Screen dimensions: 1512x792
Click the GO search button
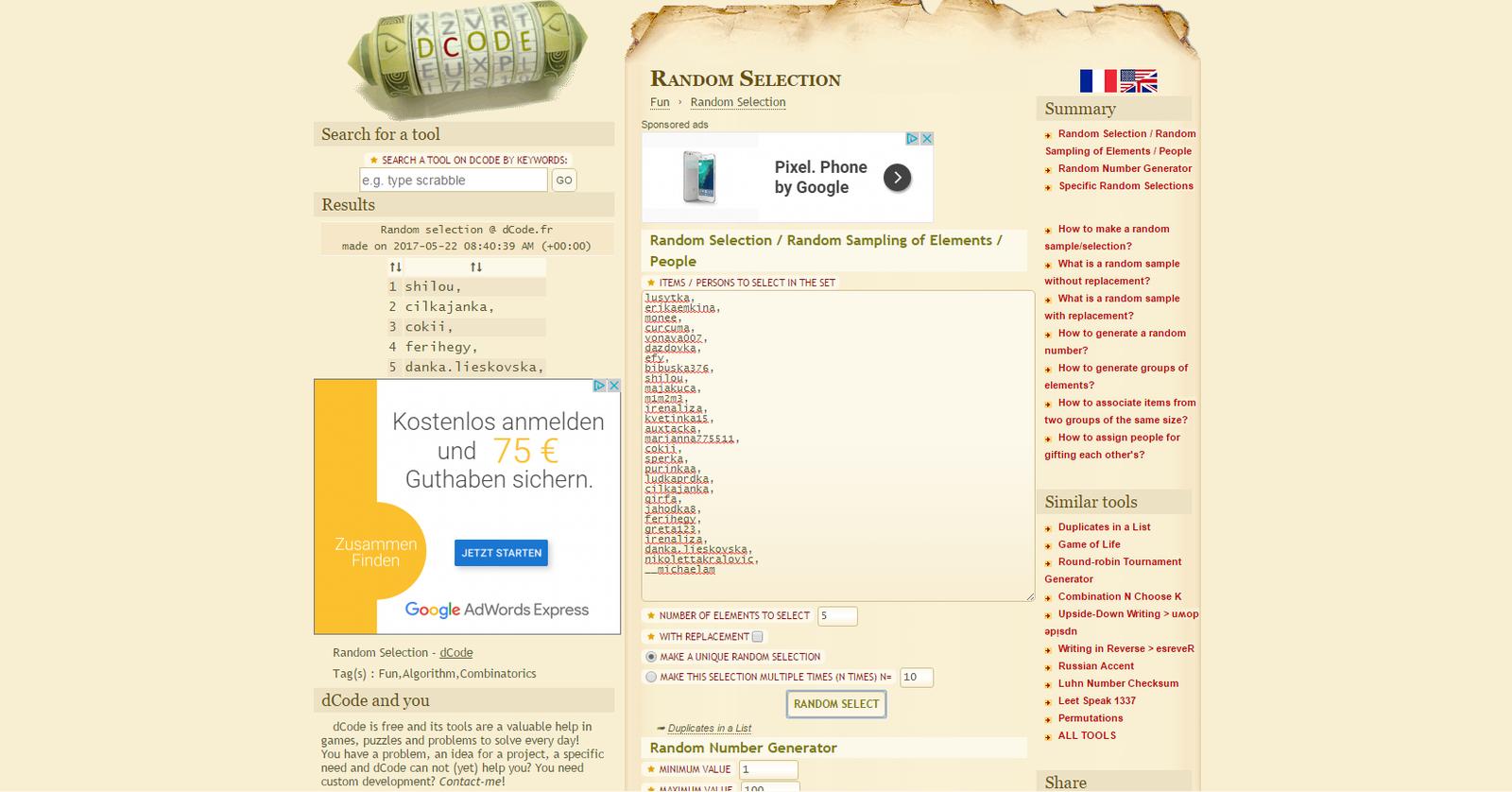pyautogui.click(x=563, y=181)
